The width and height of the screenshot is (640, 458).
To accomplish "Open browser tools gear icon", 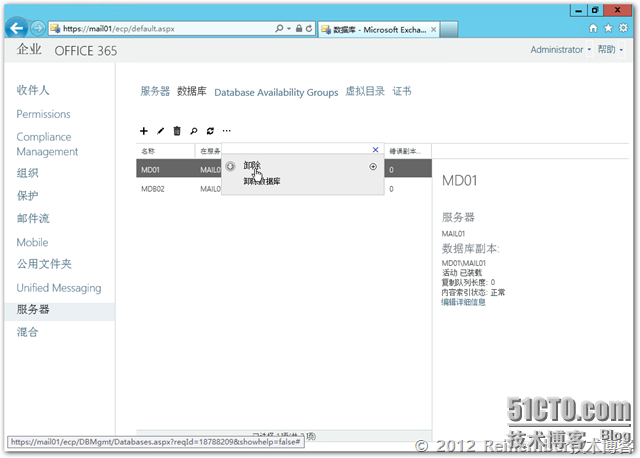I will [623, 28].
